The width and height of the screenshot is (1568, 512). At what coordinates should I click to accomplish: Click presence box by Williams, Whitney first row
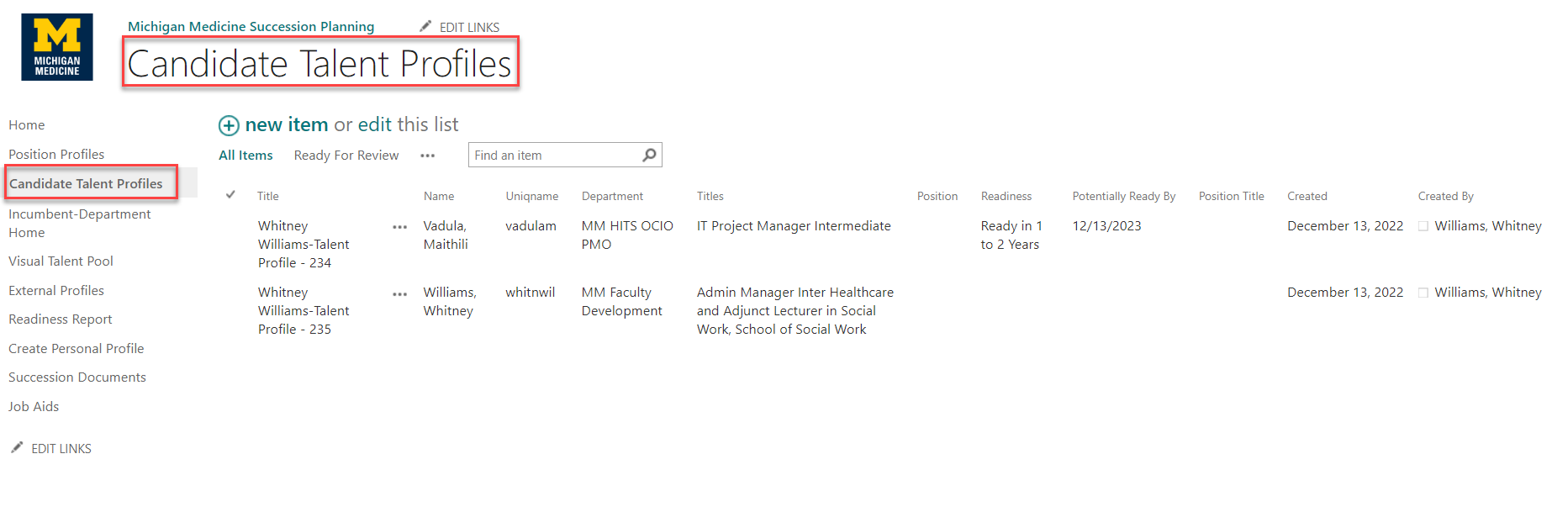(1423, 226)
